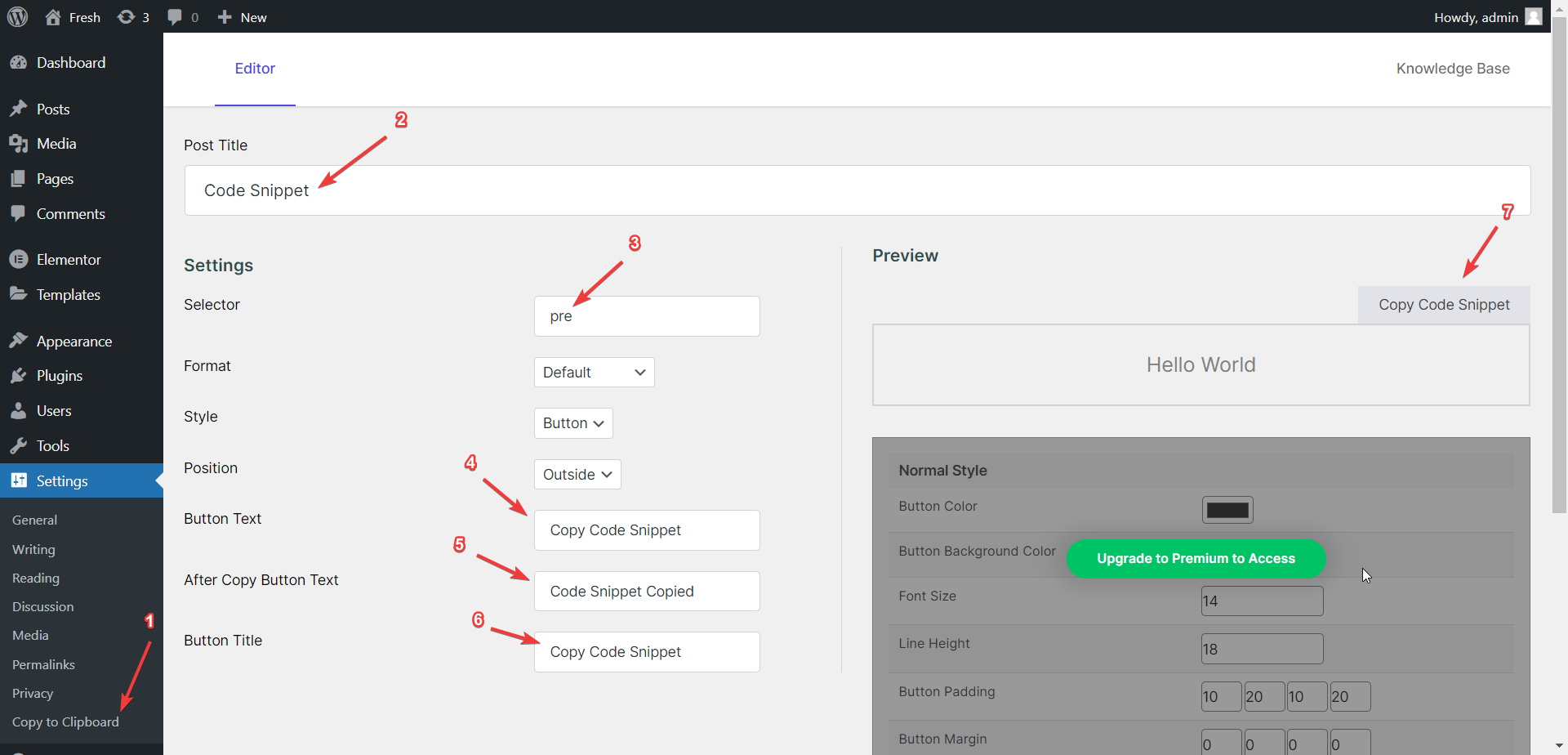Viewport: 1568px width, 755px height.
Task: Open Permalinks settings submenu item
Action: click(43, 664)
